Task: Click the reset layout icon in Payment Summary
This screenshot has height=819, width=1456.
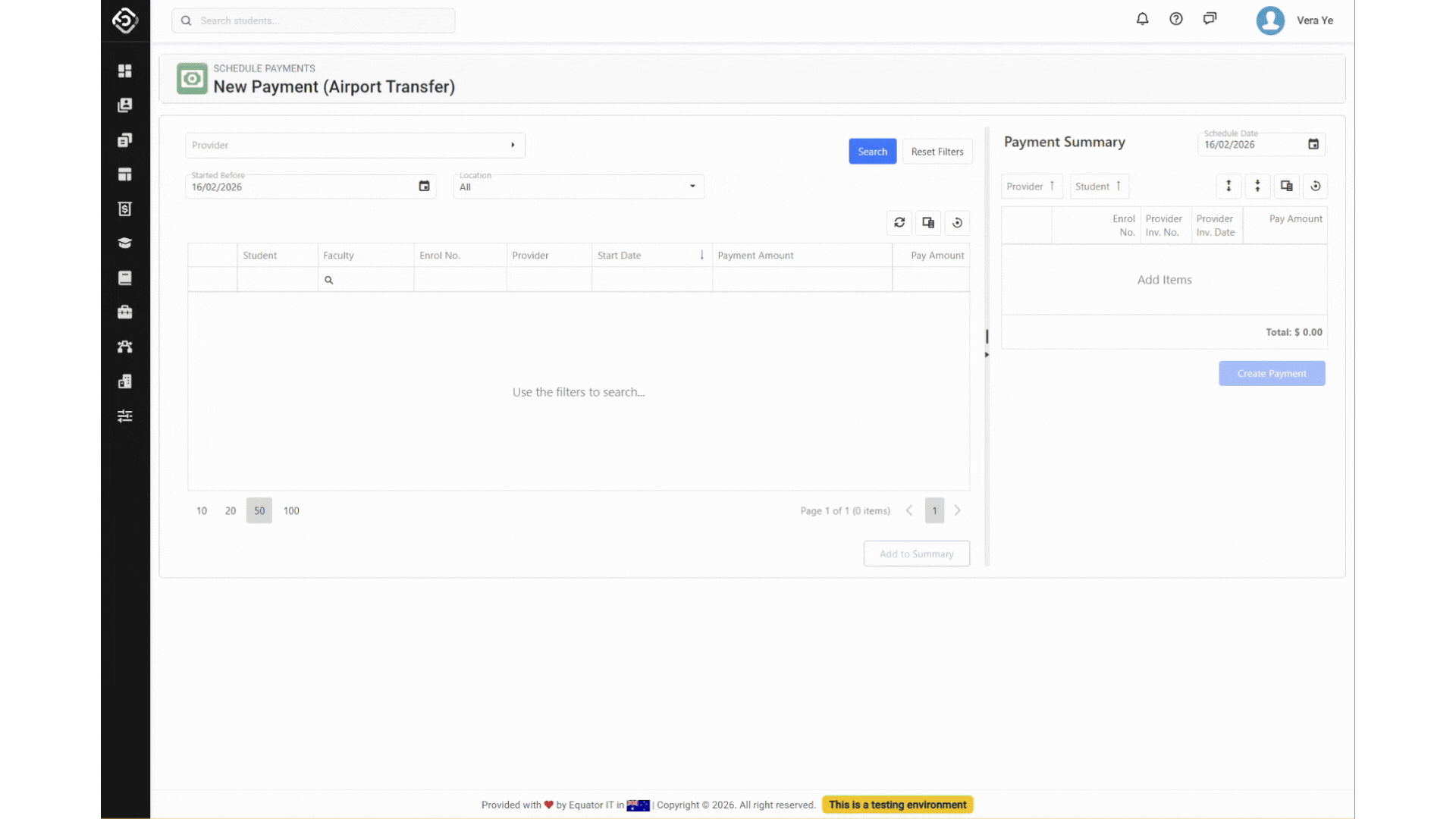Action: [x=1316, y=187]
